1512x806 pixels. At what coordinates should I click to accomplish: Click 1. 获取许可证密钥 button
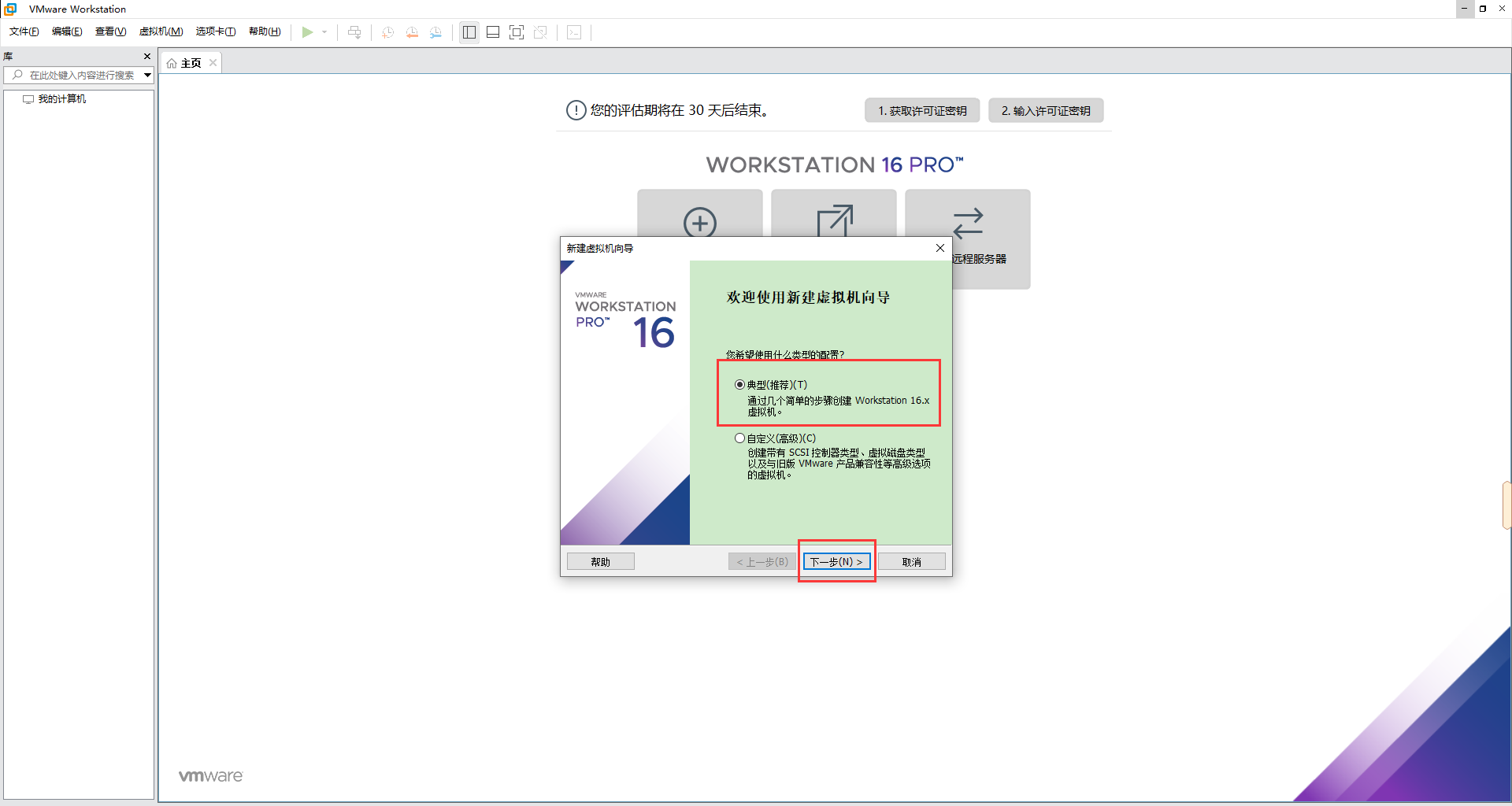[922, 111]
